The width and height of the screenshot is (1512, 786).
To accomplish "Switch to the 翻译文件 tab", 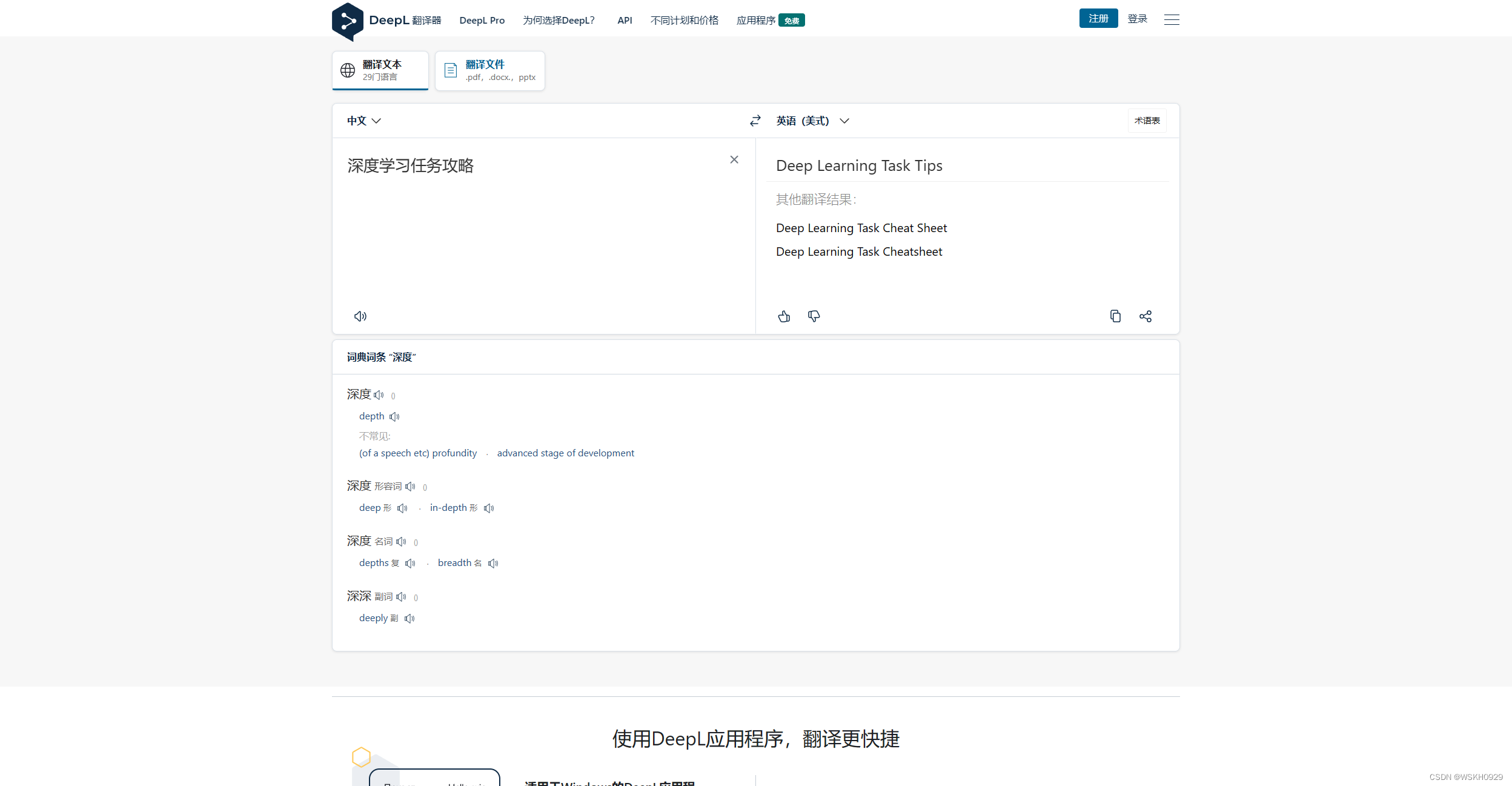I will click(489, 70).
